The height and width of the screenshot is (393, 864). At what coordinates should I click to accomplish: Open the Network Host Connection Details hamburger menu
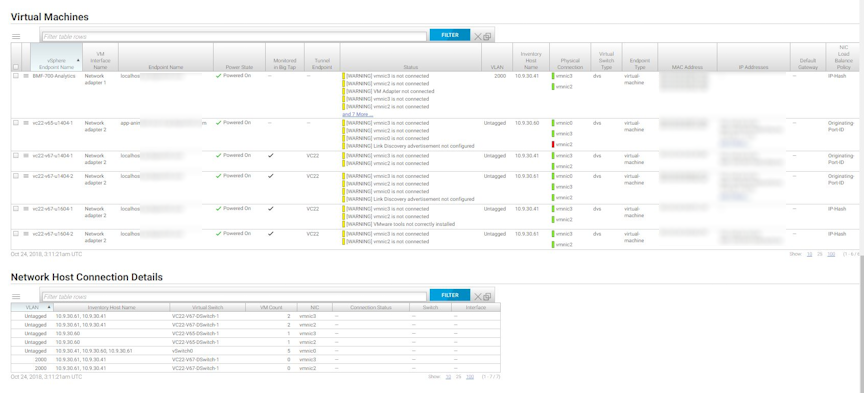pos(16,297)
